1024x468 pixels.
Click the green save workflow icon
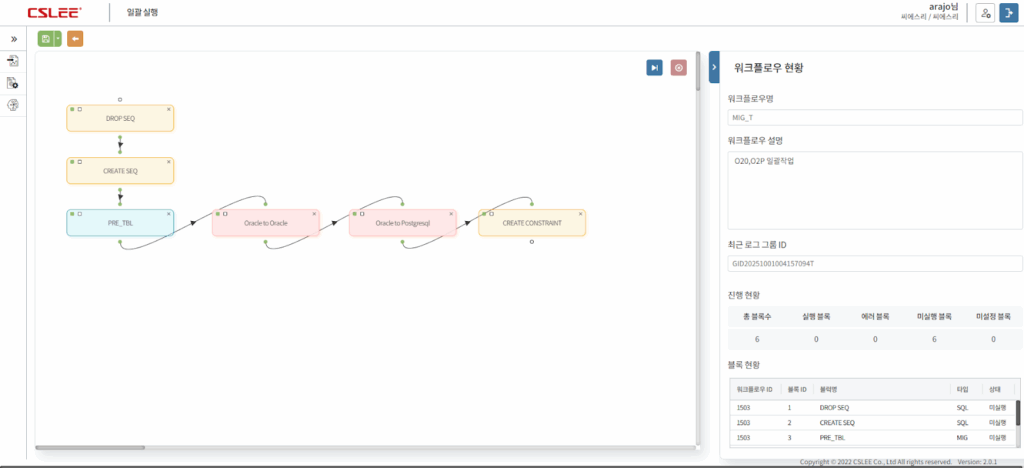(x=46, y=39)
